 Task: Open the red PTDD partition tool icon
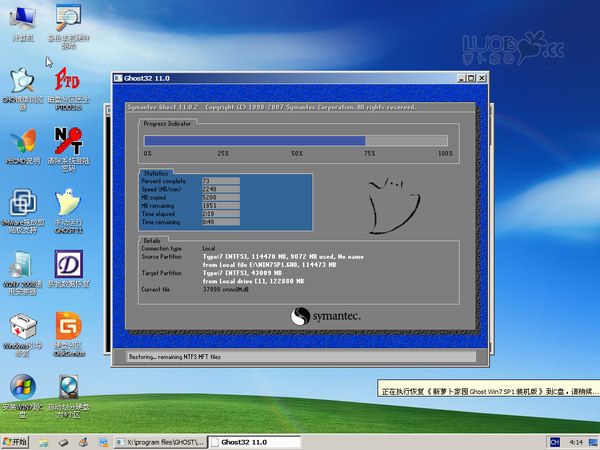68,80
